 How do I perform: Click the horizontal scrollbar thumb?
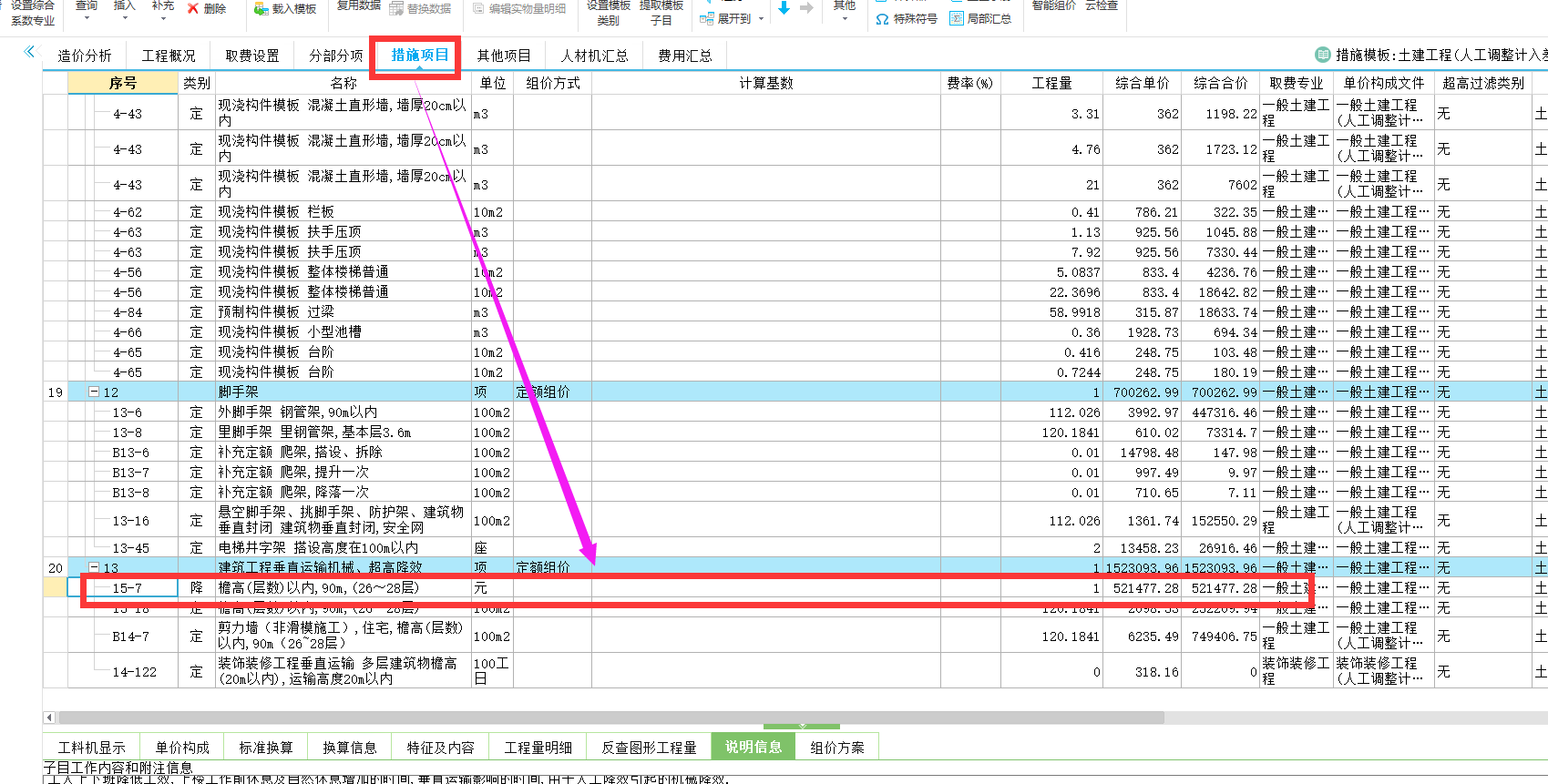pos(610,718)
